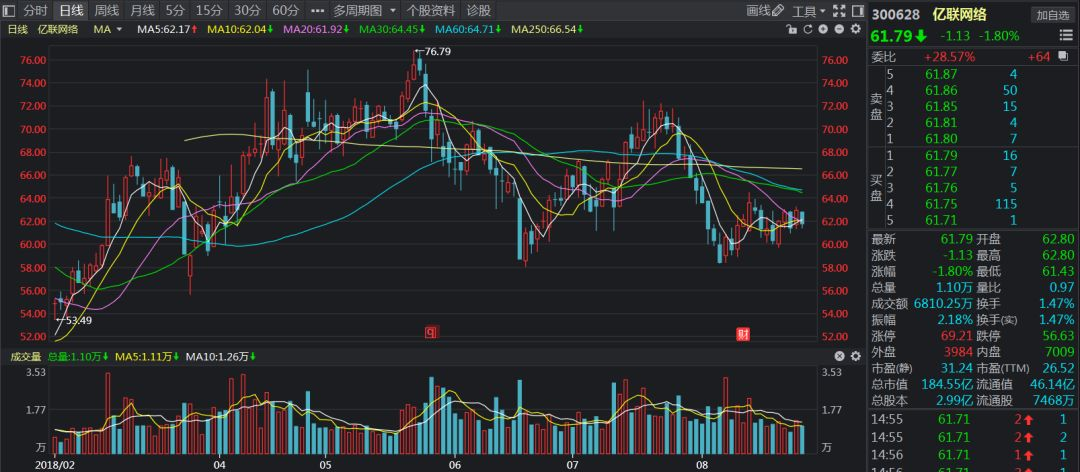Click the 市盈(TTM) 26.52 value

click(x=1057, y=369)
